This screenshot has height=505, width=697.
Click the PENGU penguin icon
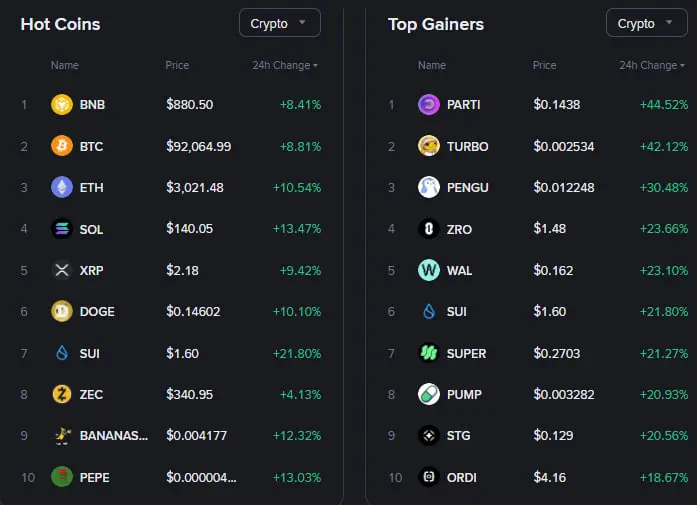[429, 187]
